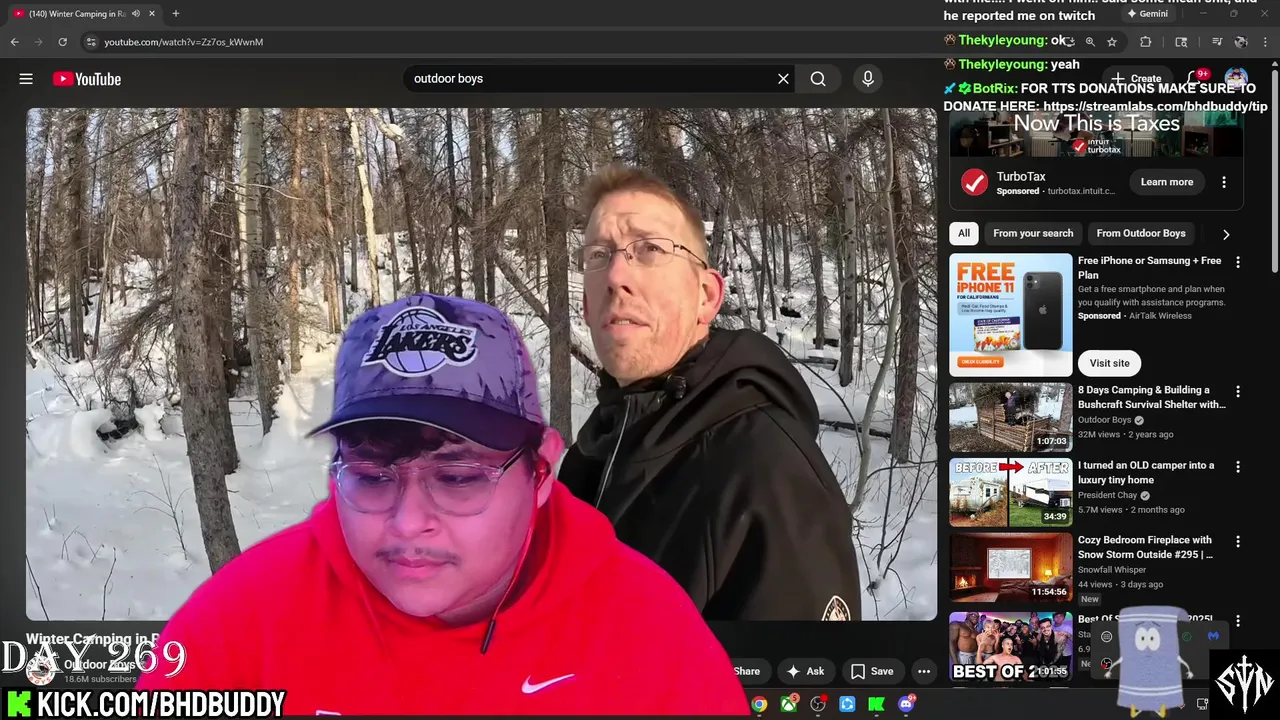Go back with the browser back arrow
The width and height of the screenshot is (1280, 720).
point(14,42)
